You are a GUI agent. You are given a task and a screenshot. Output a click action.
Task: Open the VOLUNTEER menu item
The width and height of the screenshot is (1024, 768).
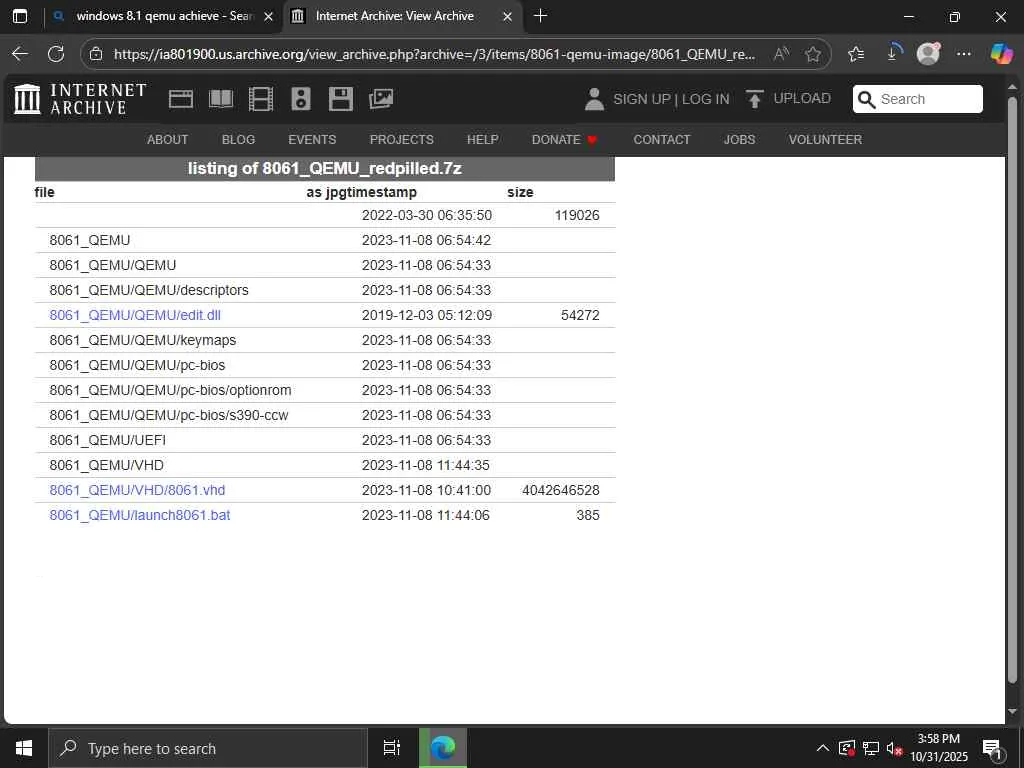tap(825, 139)
